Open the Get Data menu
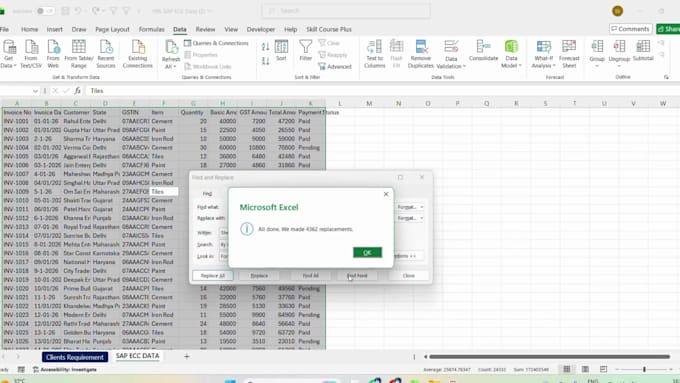The width and height of the screenshot is (680, 383). [9, 54]
